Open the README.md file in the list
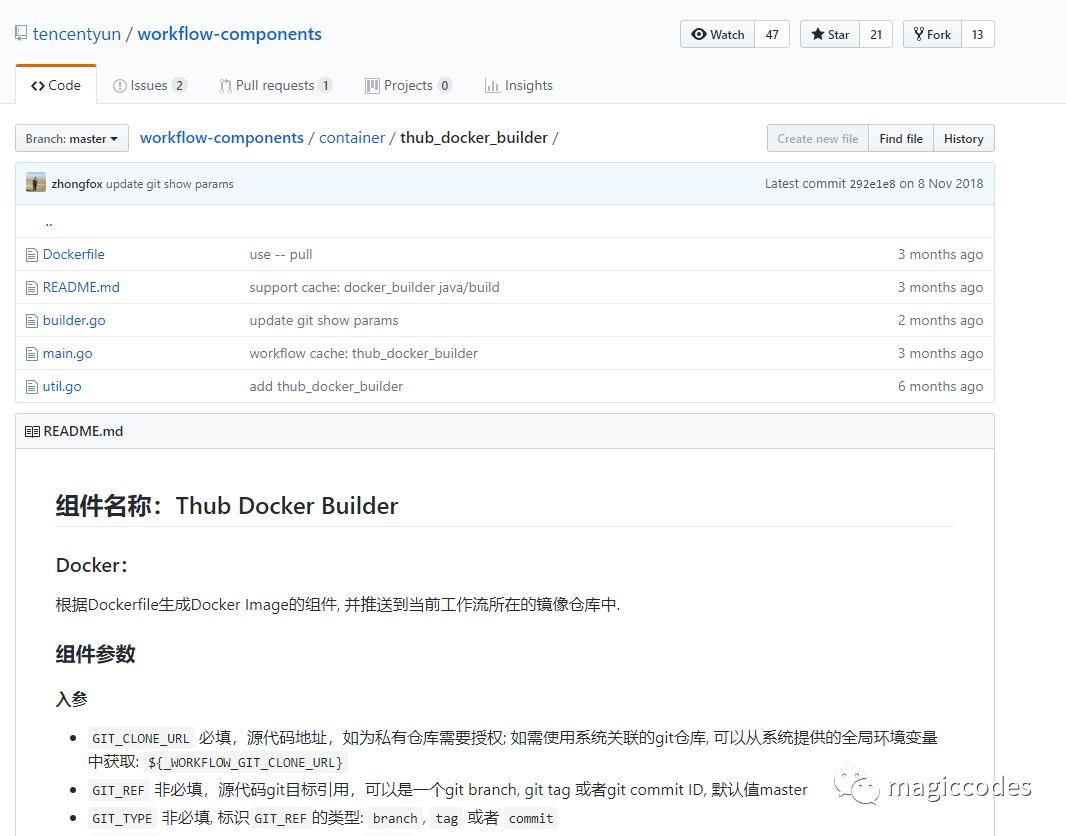The width and height of the screenshot is (1066, 836). (x=81, y=288)
